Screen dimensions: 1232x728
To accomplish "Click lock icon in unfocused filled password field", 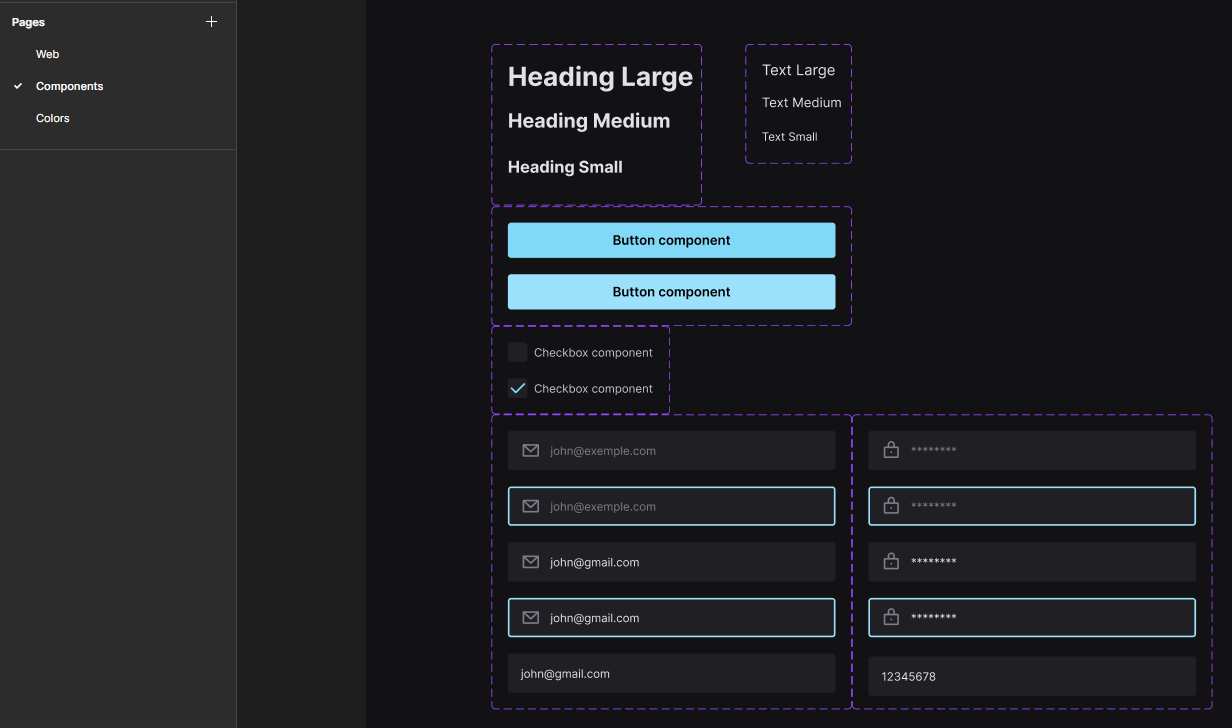I will click(x=891, y=561).
